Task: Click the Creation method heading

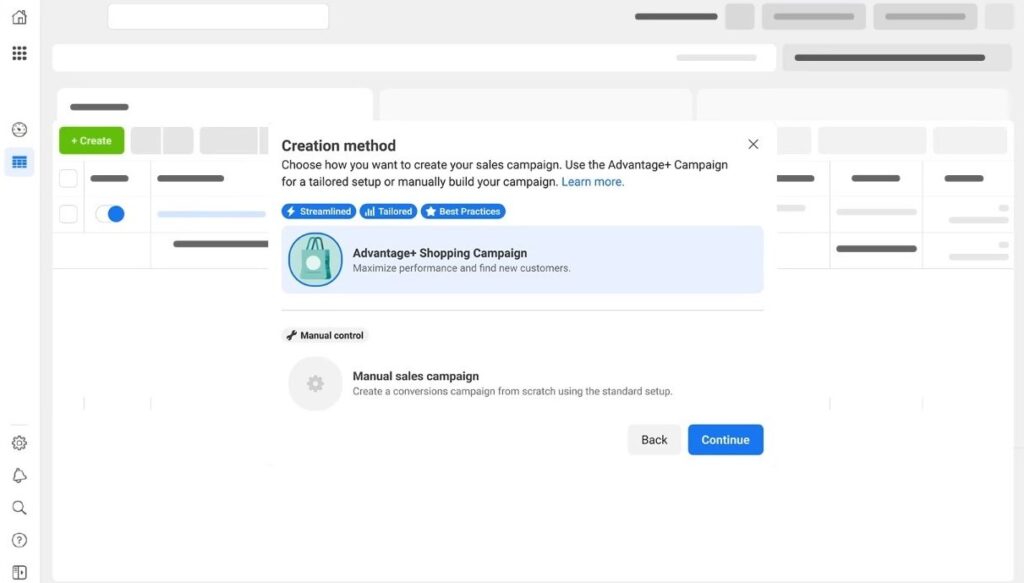Action: (x=338, y=146)
